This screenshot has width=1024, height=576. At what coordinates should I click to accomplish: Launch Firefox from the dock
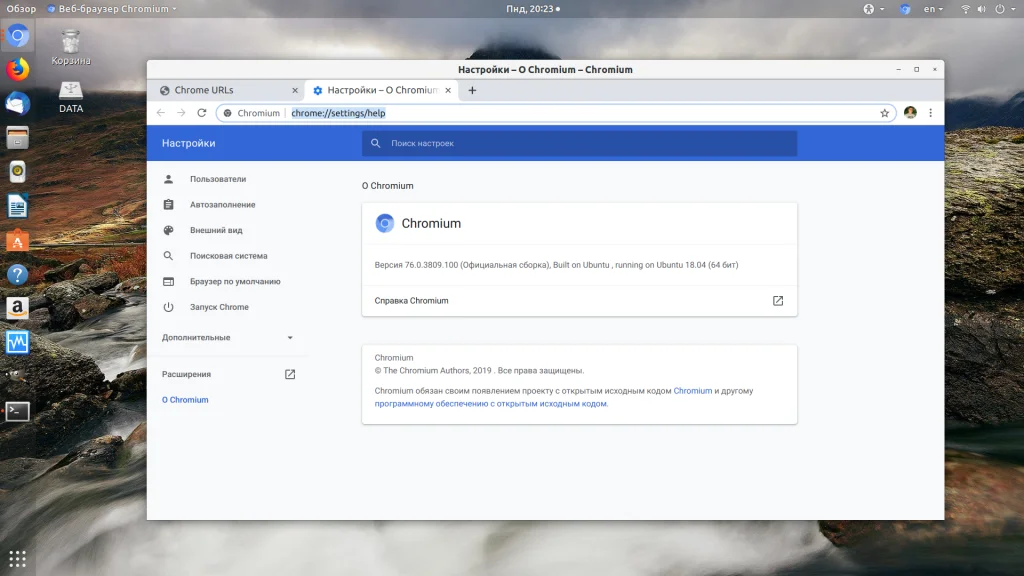click(x=18, y=70)
